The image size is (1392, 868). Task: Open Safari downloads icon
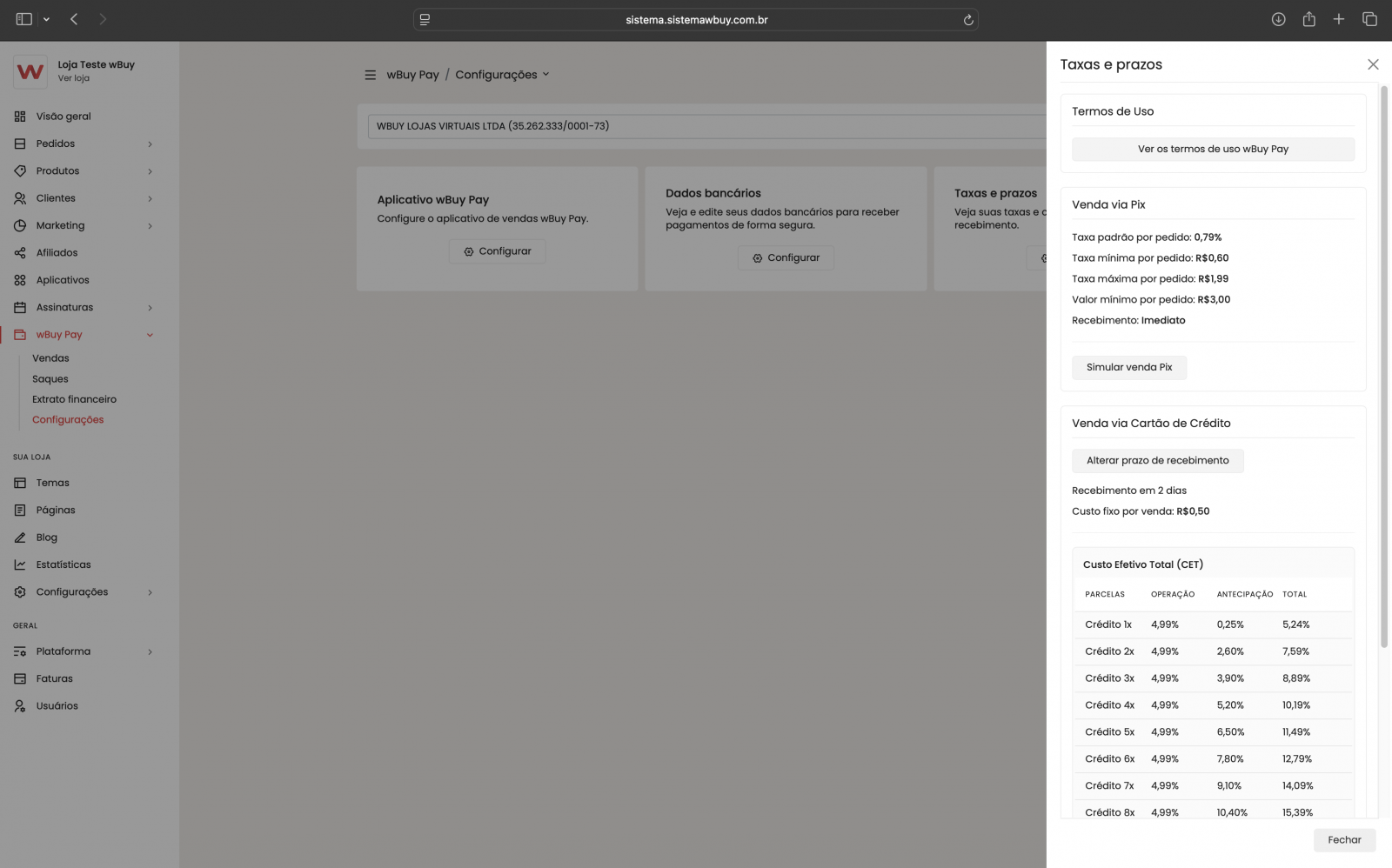[1278, 19]
